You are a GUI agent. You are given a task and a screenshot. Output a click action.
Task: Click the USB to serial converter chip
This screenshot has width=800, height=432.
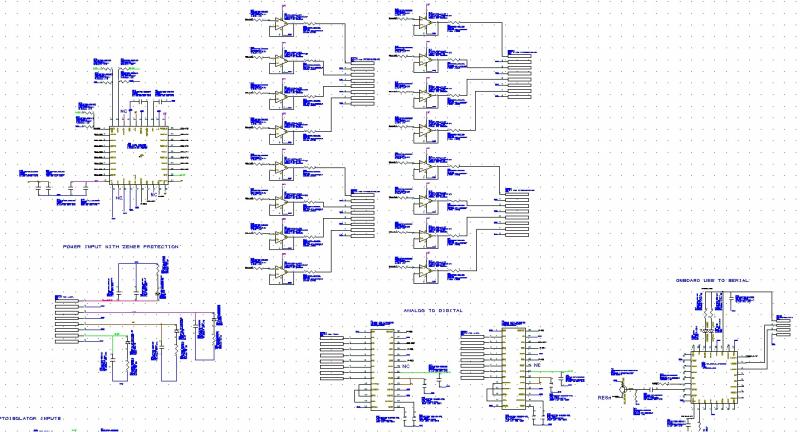(x=713, y=372)
